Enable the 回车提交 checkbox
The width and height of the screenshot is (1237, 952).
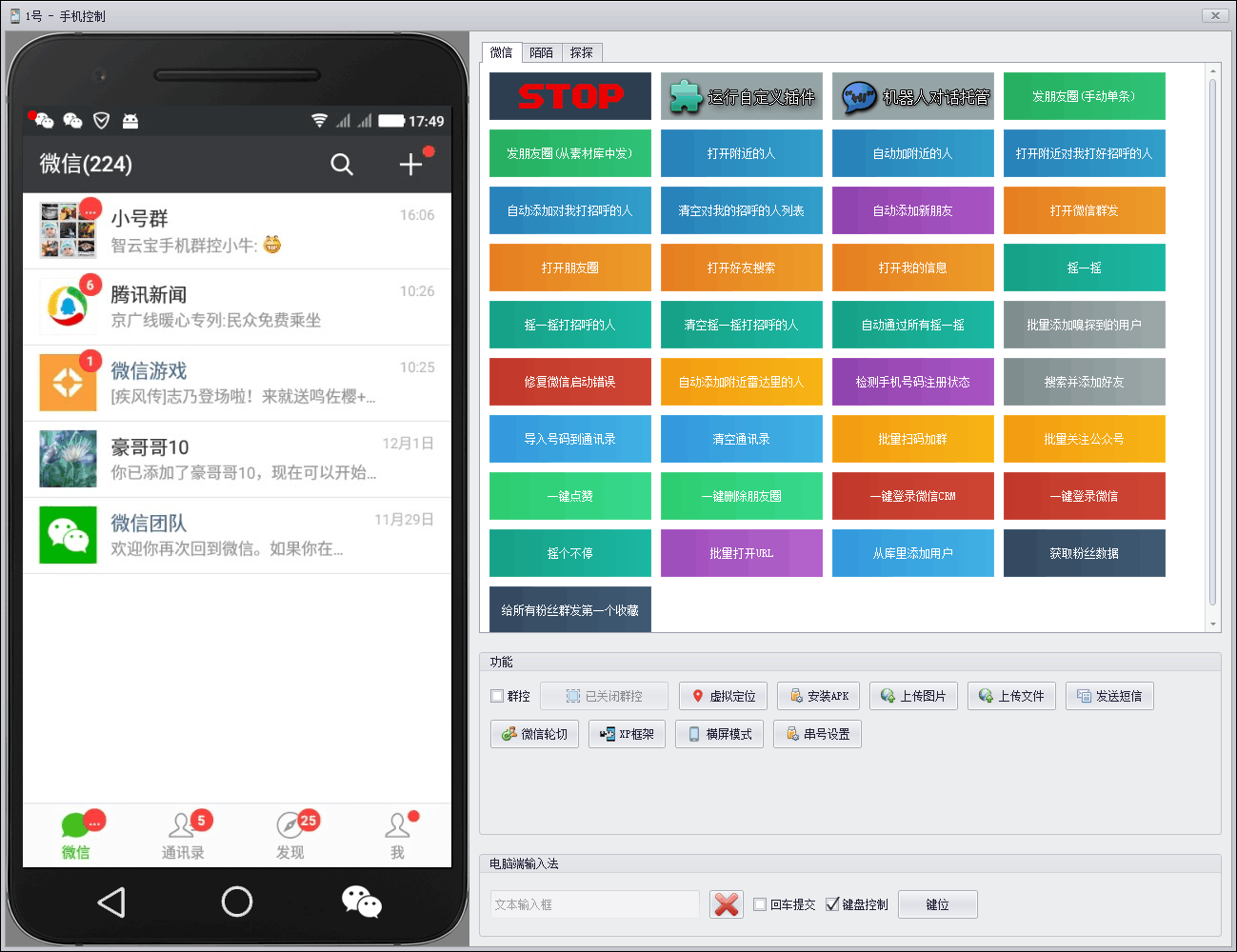(x=760, y=904)
